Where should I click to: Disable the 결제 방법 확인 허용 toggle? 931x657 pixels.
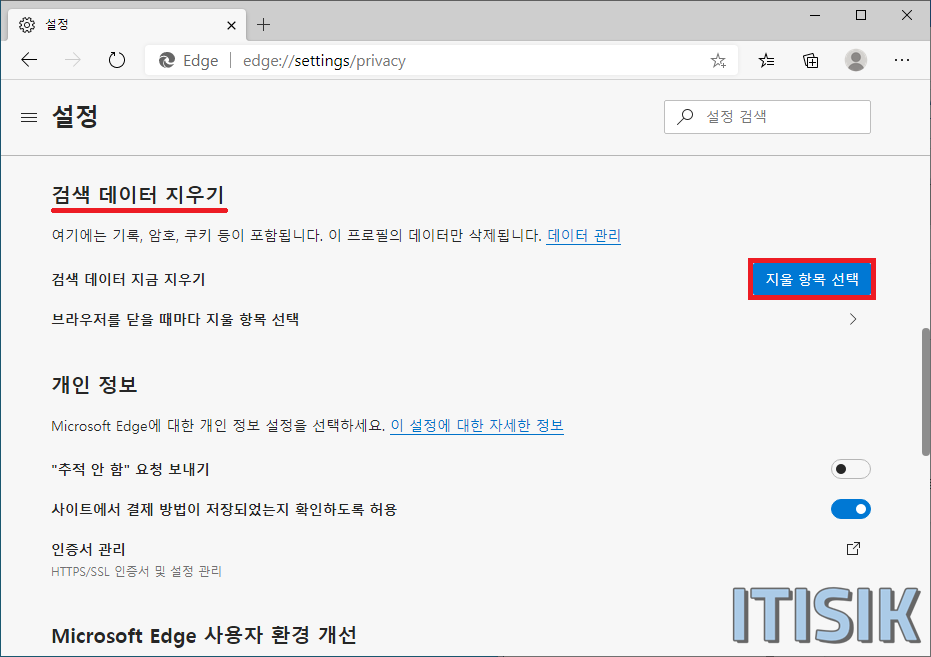850,509
